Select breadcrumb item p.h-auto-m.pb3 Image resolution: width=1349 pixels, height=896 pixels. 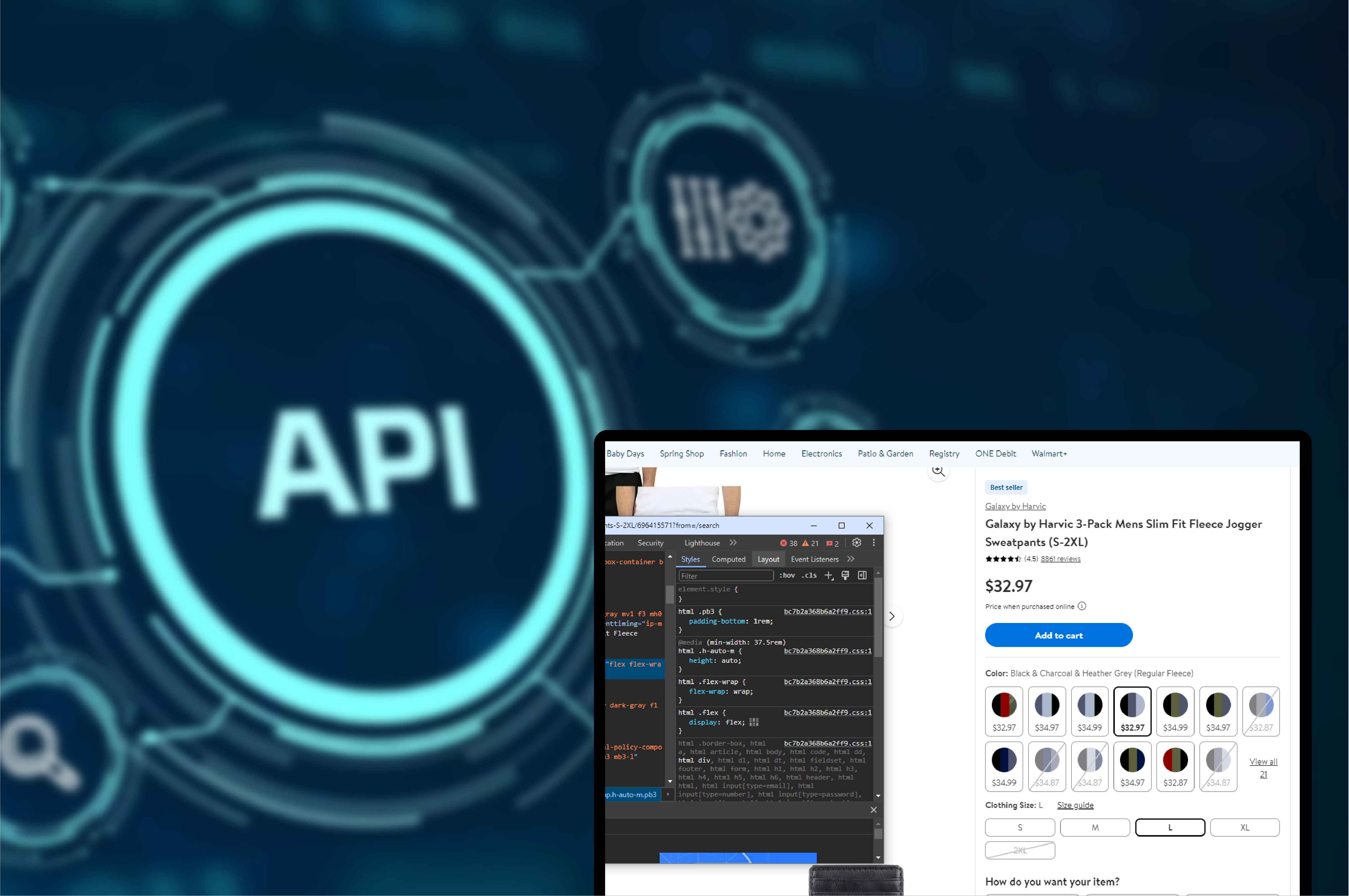[x=633, y=794]
